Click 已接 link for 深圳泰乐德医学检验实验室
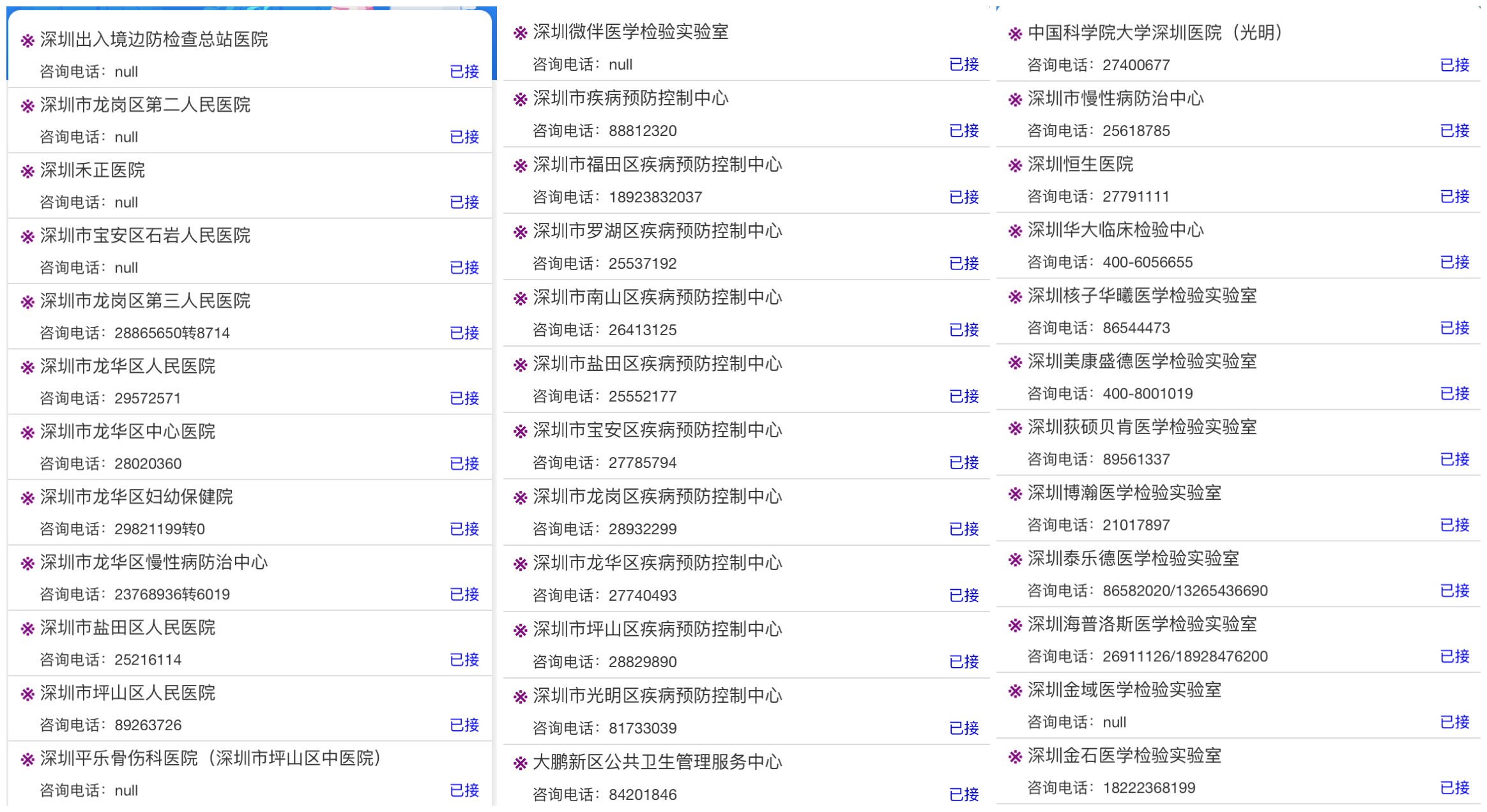The image size is (1487, 812). 1455,591
